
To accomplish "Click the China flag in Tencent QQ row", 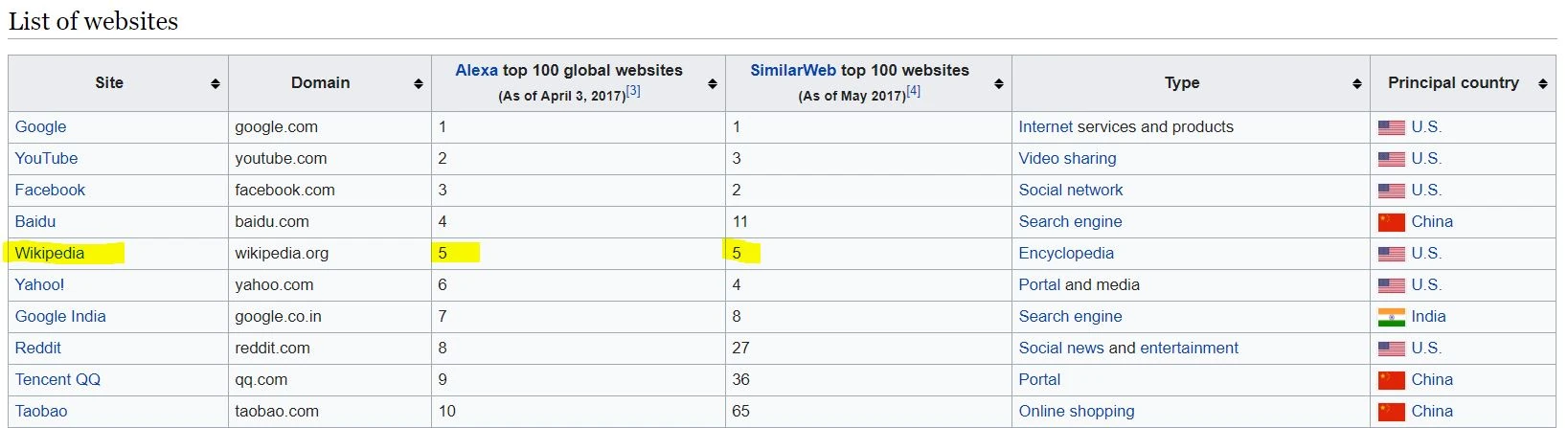I will click(1391, 380).
